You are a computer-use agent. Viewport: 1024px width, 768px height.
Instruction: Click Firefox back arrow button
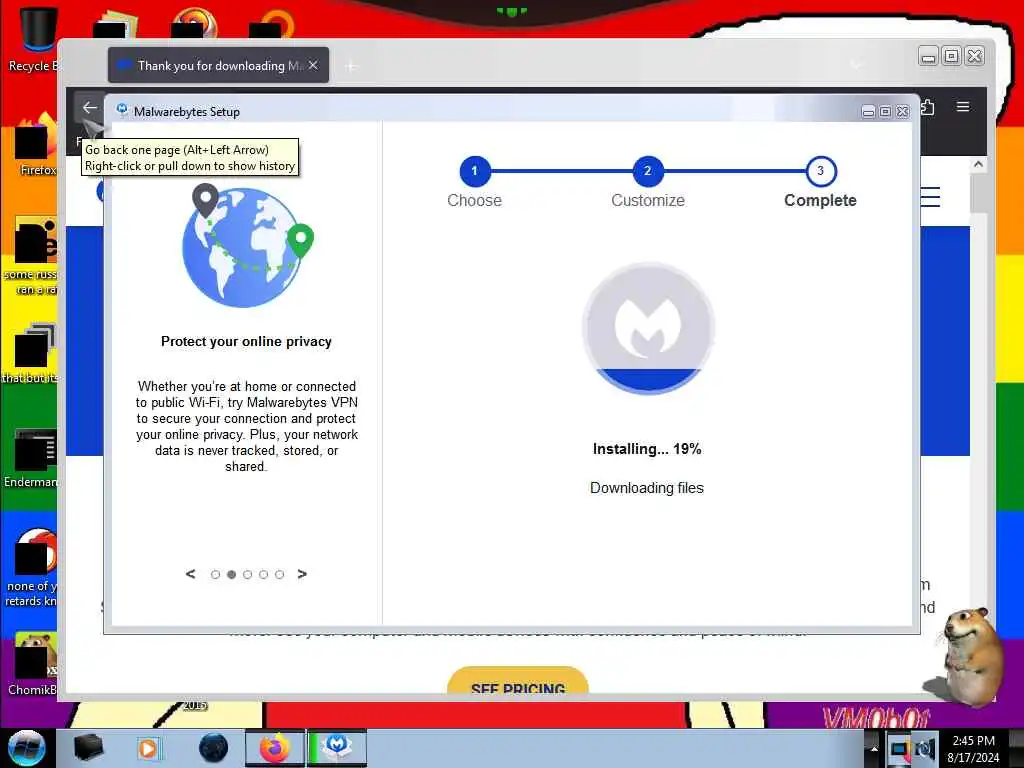pos(89,108)
